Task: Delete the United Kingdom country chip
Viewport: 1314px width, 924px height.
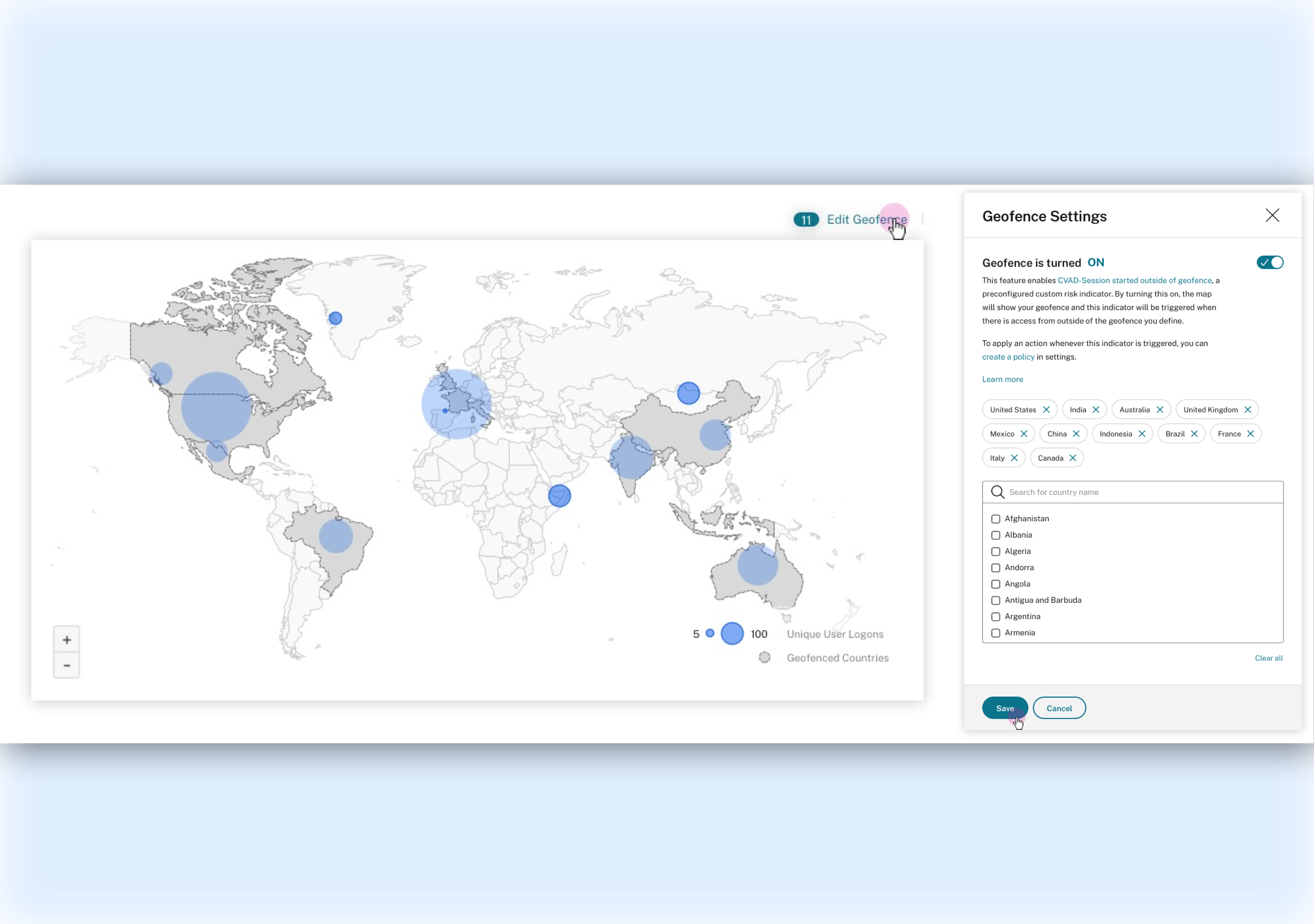Action: tap(1248, 409)
